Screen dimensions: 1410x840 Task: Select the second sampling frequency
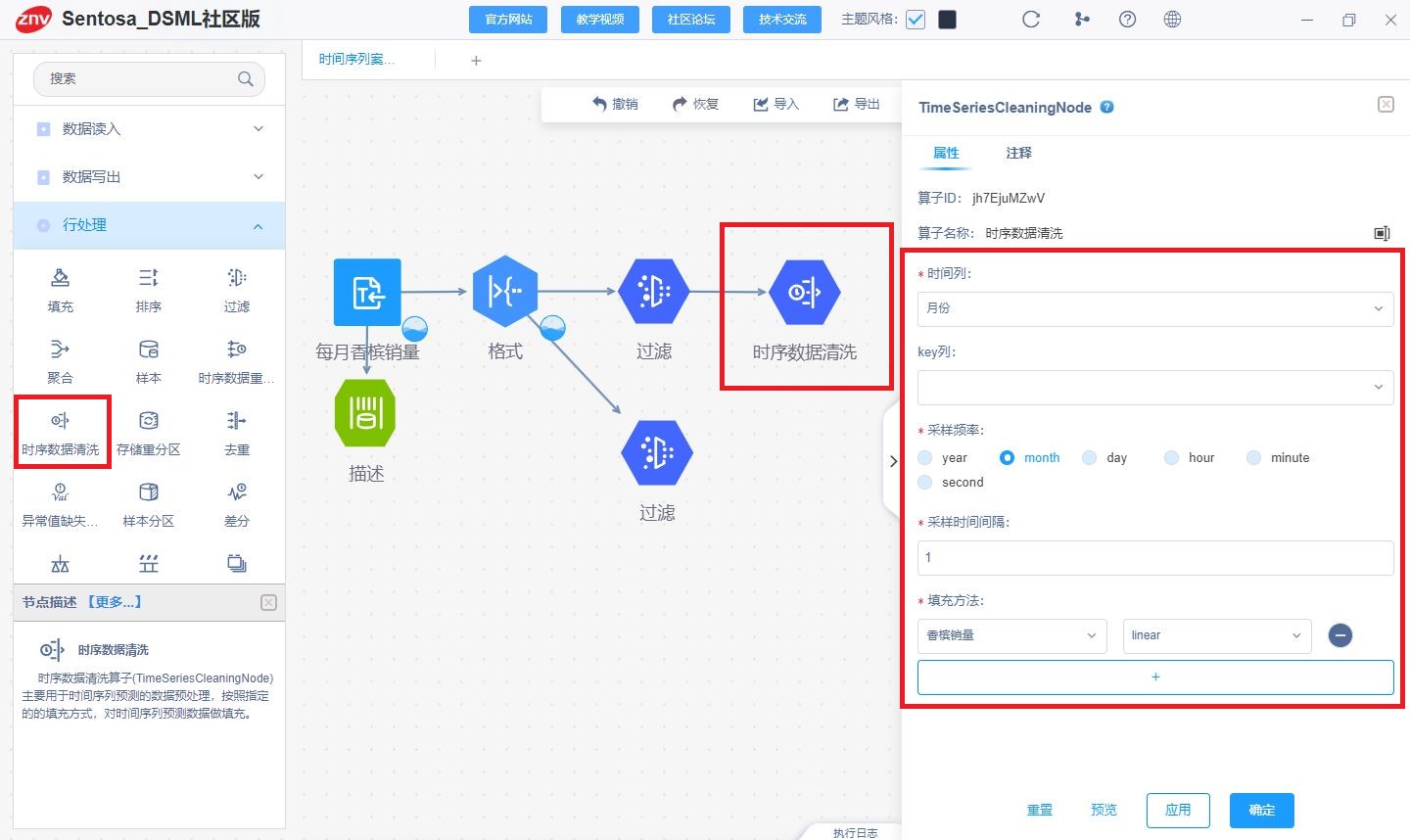[925, 482]
